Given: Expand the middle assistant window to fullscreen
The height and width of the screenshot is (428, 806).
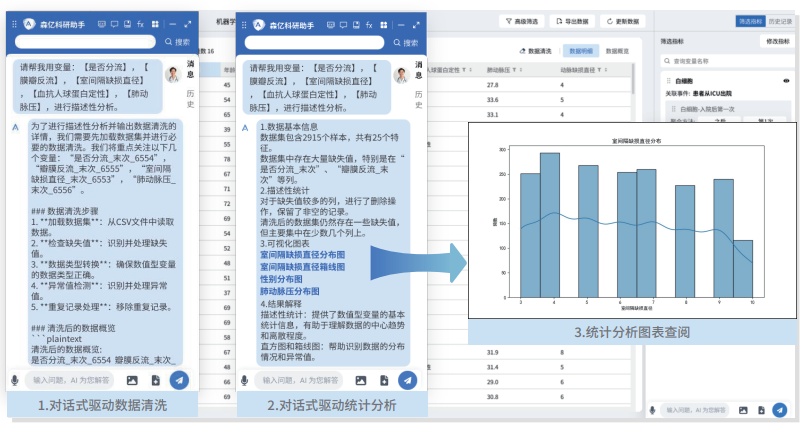Looking at the screenshot, I should (416, 25).
